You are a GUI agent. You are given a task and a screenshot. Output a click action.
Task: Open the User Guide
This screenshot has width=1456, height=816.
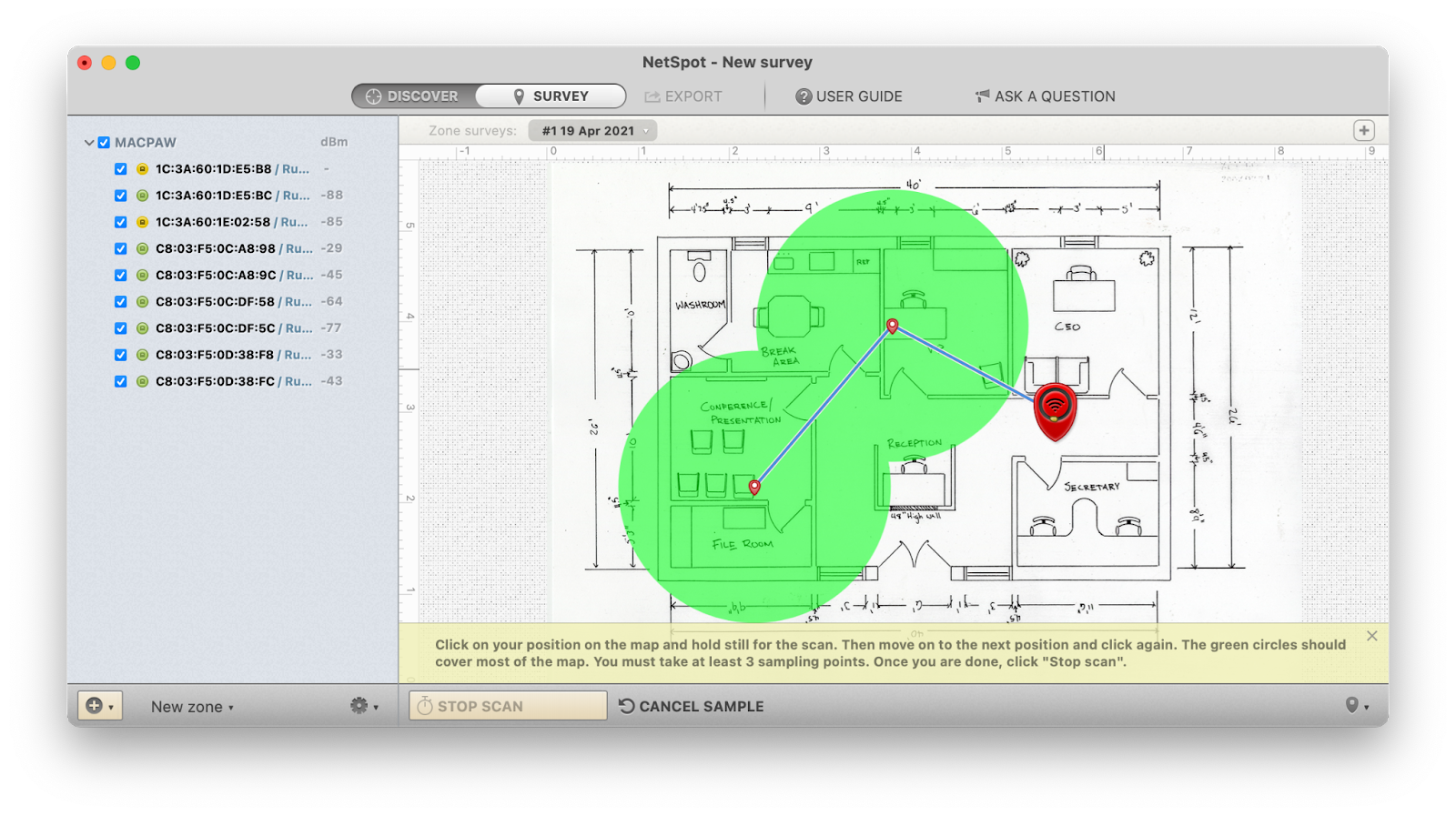coord(849,96)
